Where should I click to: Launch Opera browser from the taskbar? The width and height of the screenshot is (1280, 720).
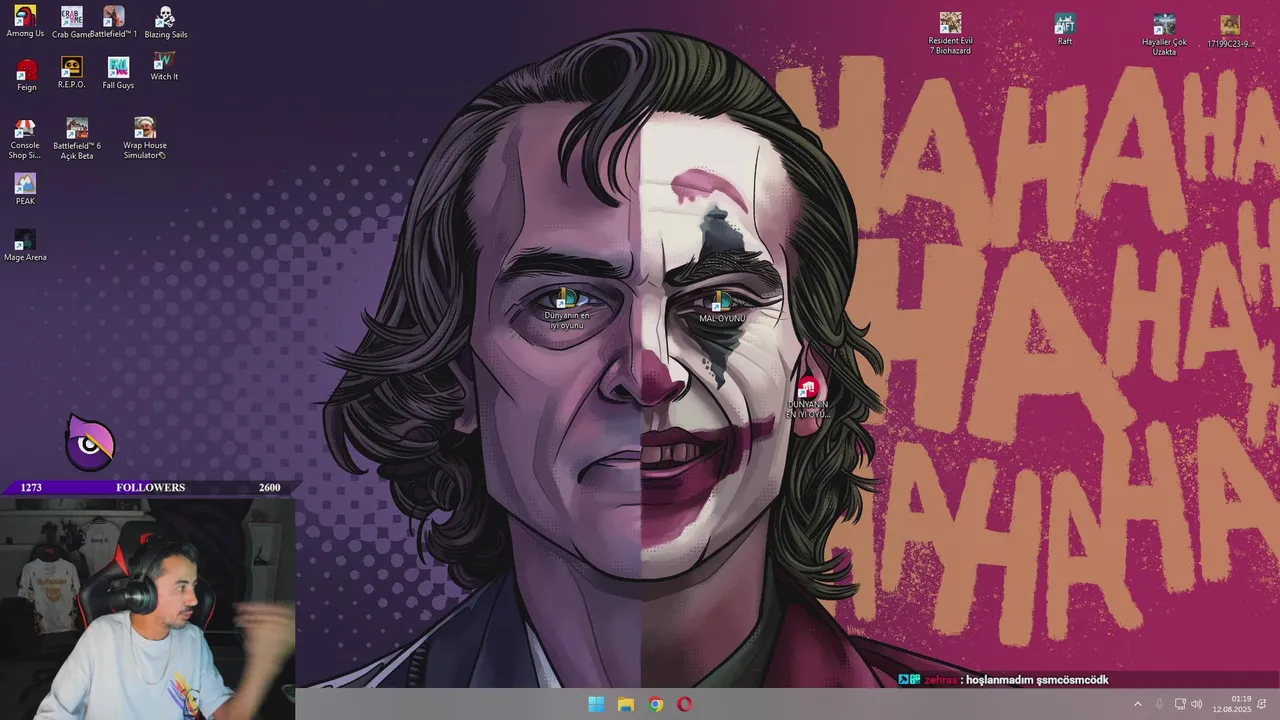[685, 704]
